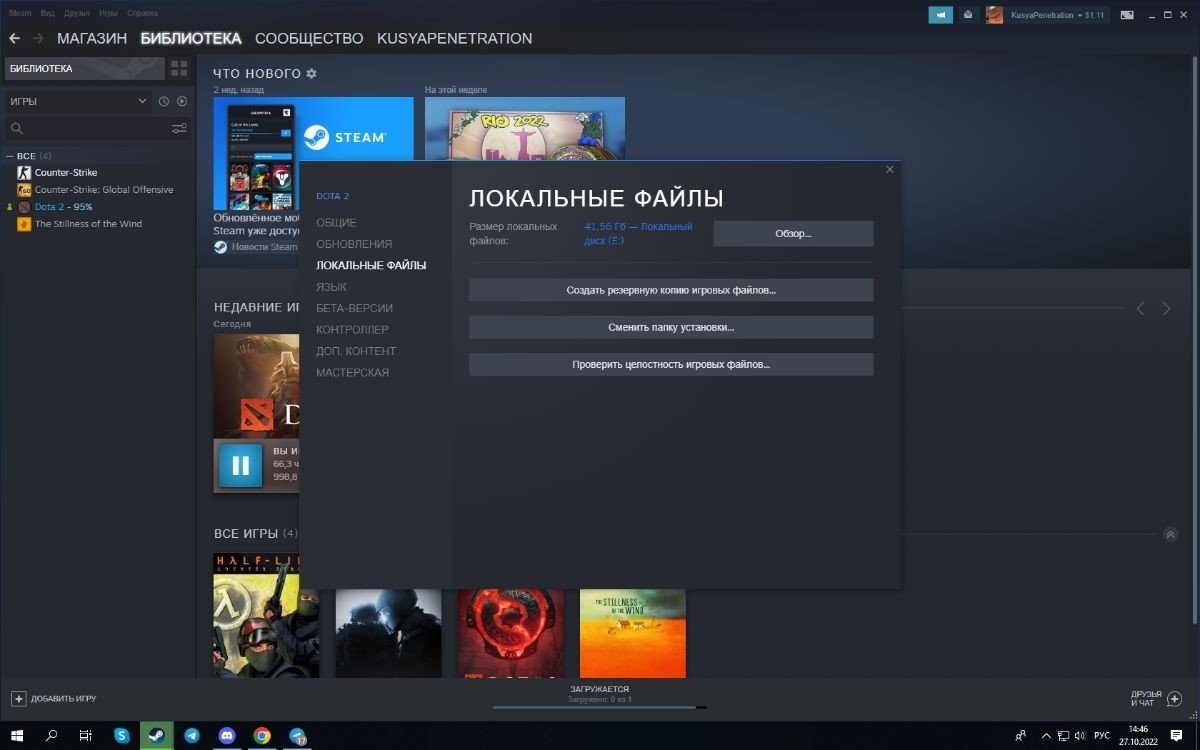Go to the KUSYAPENETRATION profile tab

coord(454,38)
